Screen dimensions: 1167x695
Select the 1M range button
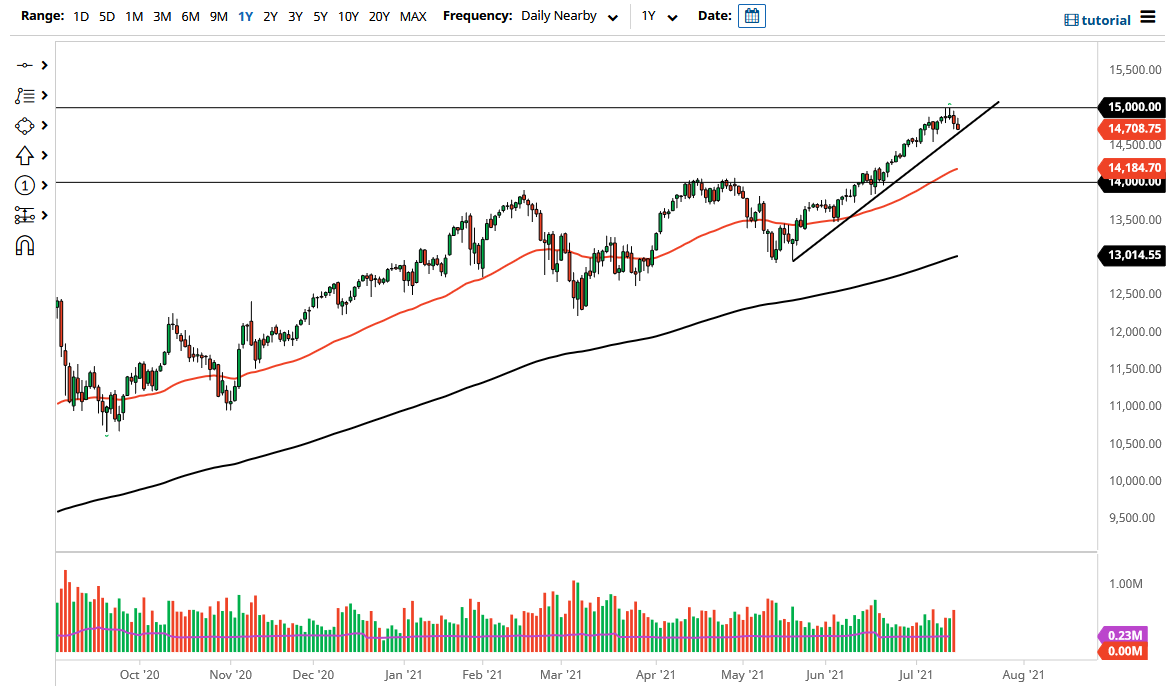(134, 16)
